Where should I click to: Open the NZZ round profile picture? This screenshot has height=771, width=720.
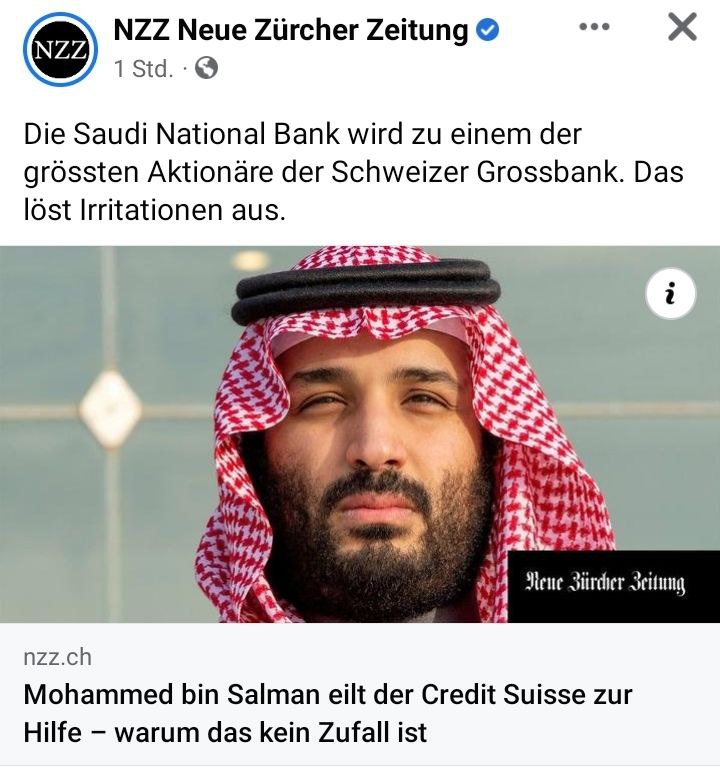click(x=60, y=50)
